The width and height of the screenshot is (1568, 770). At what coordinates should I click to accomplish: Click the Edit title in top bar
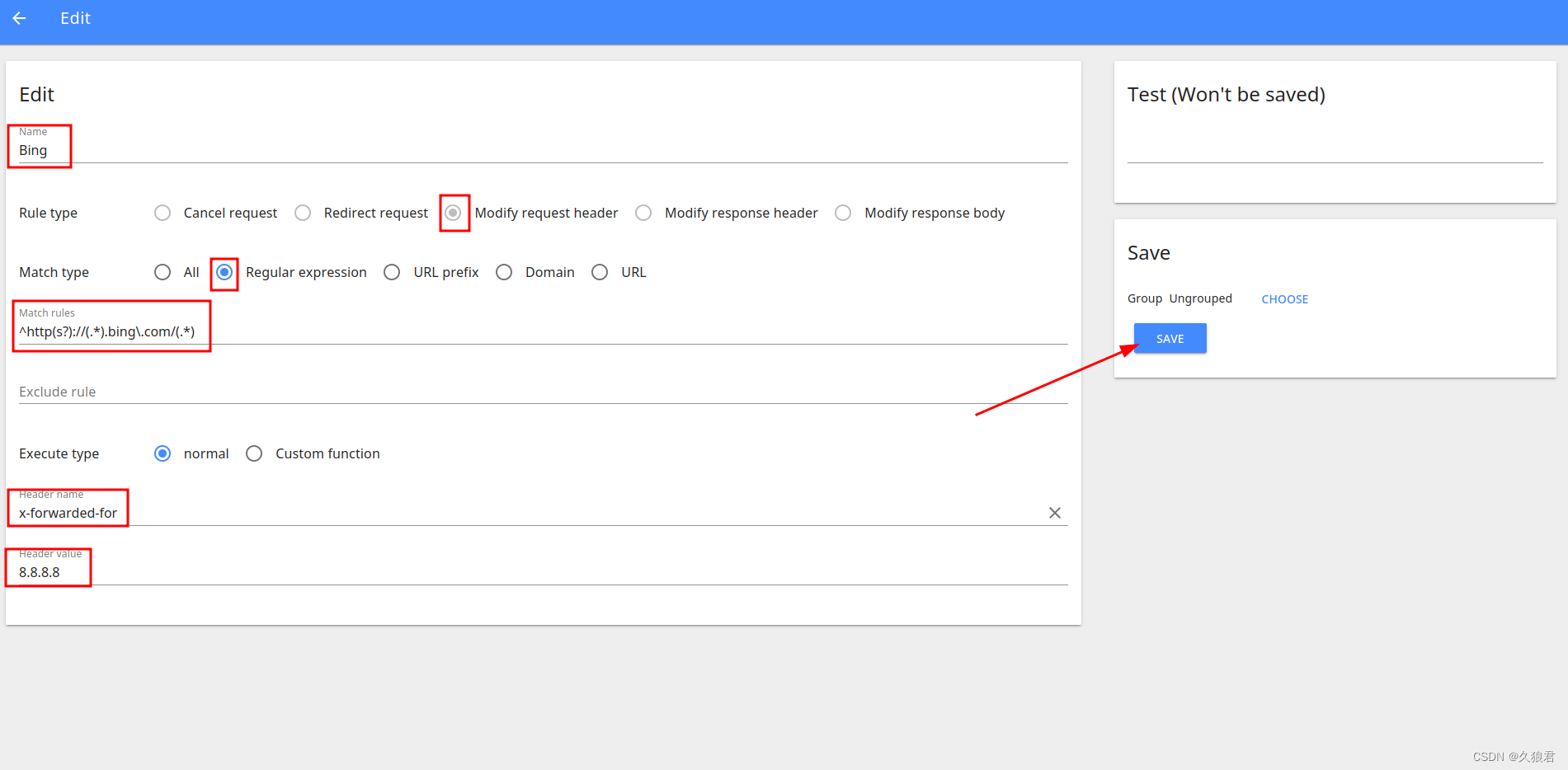75,18
